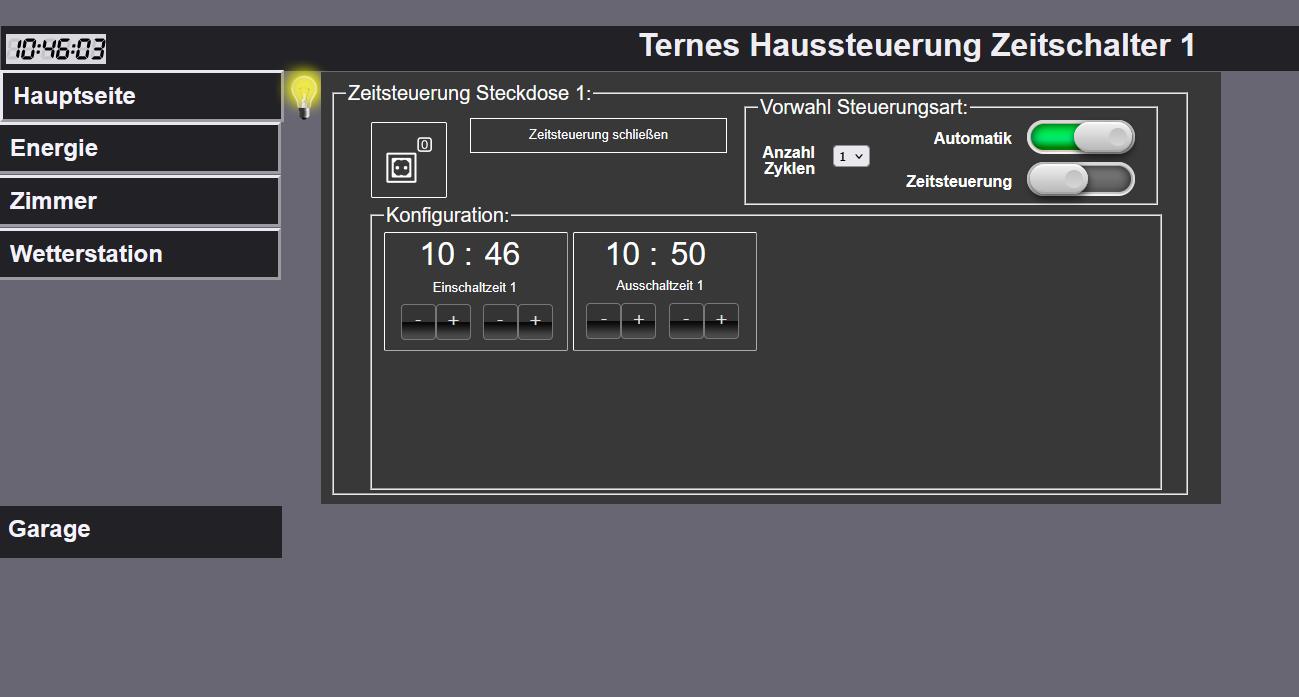
Task: Click the small 0 badge on the socket
Action: click(424, 144)
